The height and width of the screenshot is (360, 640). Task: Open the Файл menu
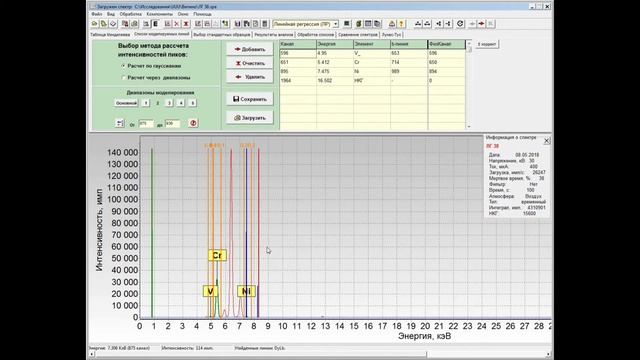coord(97,14)
